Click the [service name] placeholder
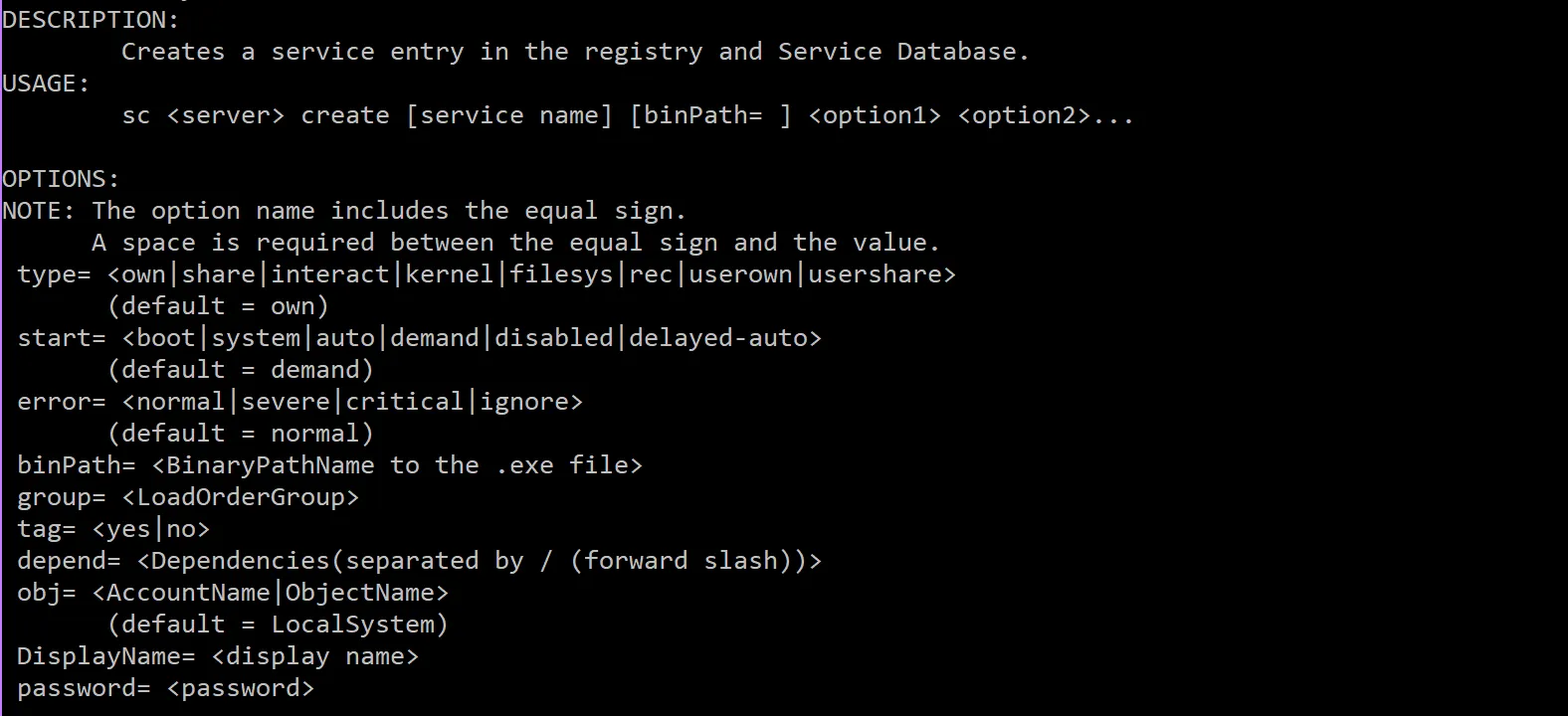Viewport: 1568px width, 716px height. pos(508,115)
